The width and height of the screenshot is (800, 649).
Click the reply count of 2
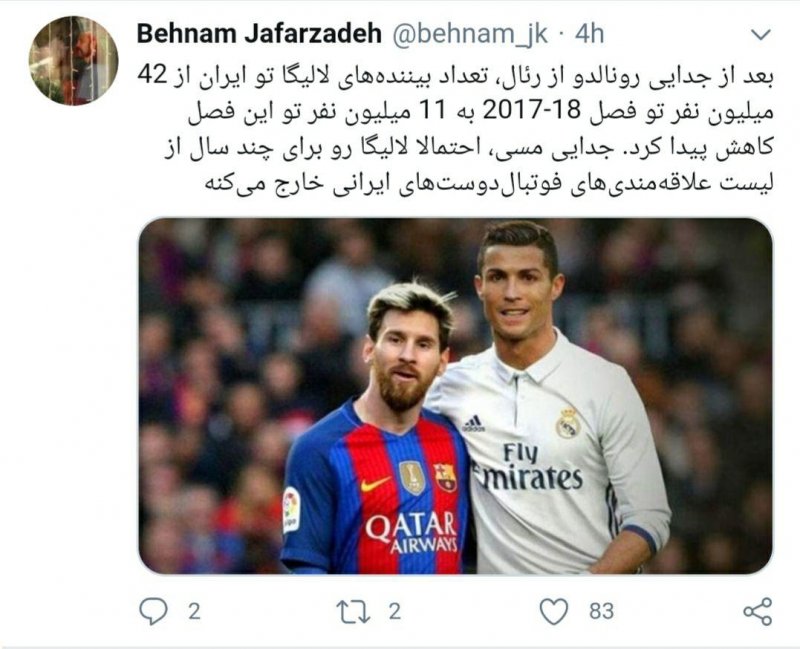point(194,611)
